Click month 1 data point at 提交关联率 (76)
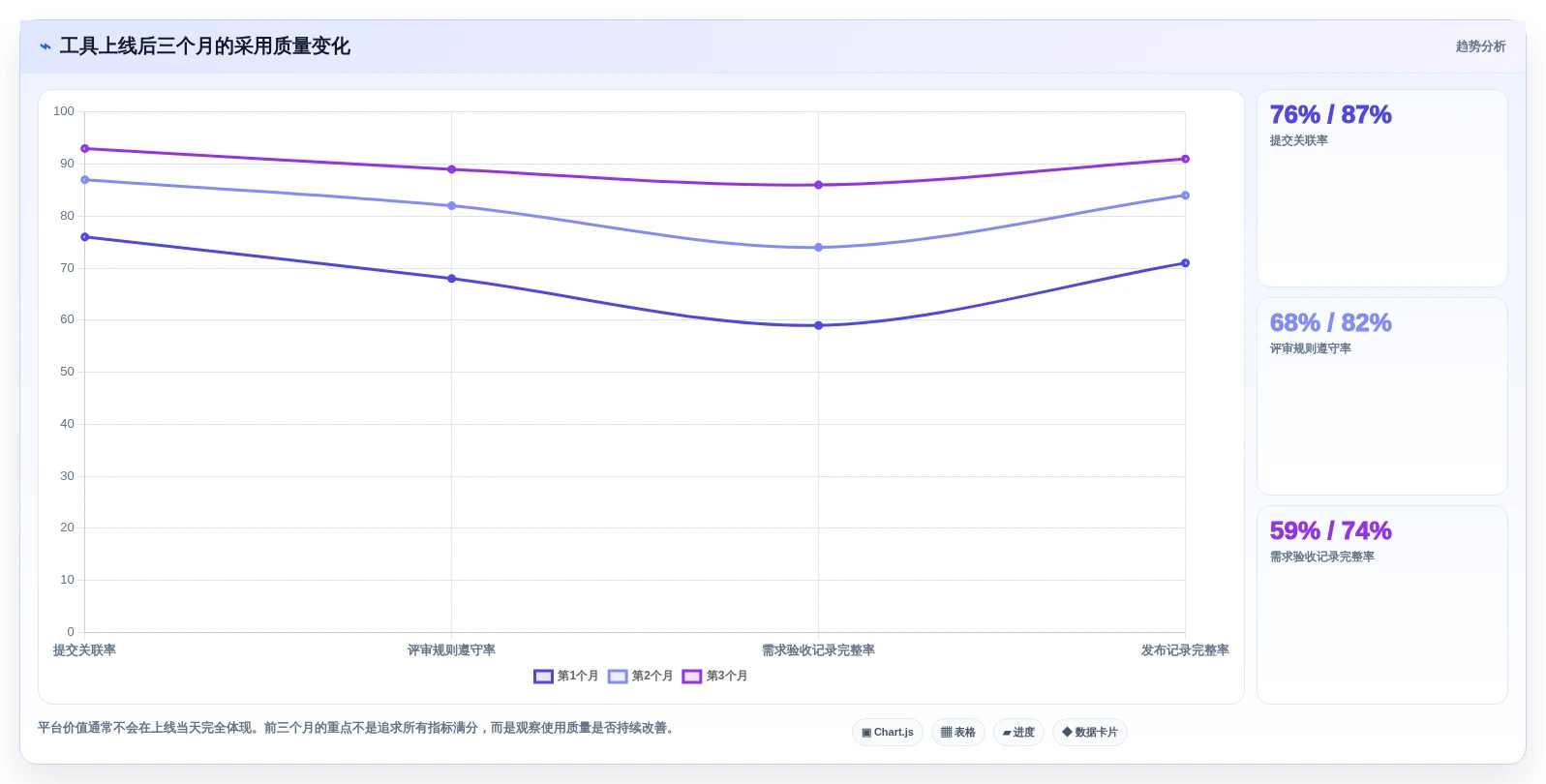 tap(84, 237)
